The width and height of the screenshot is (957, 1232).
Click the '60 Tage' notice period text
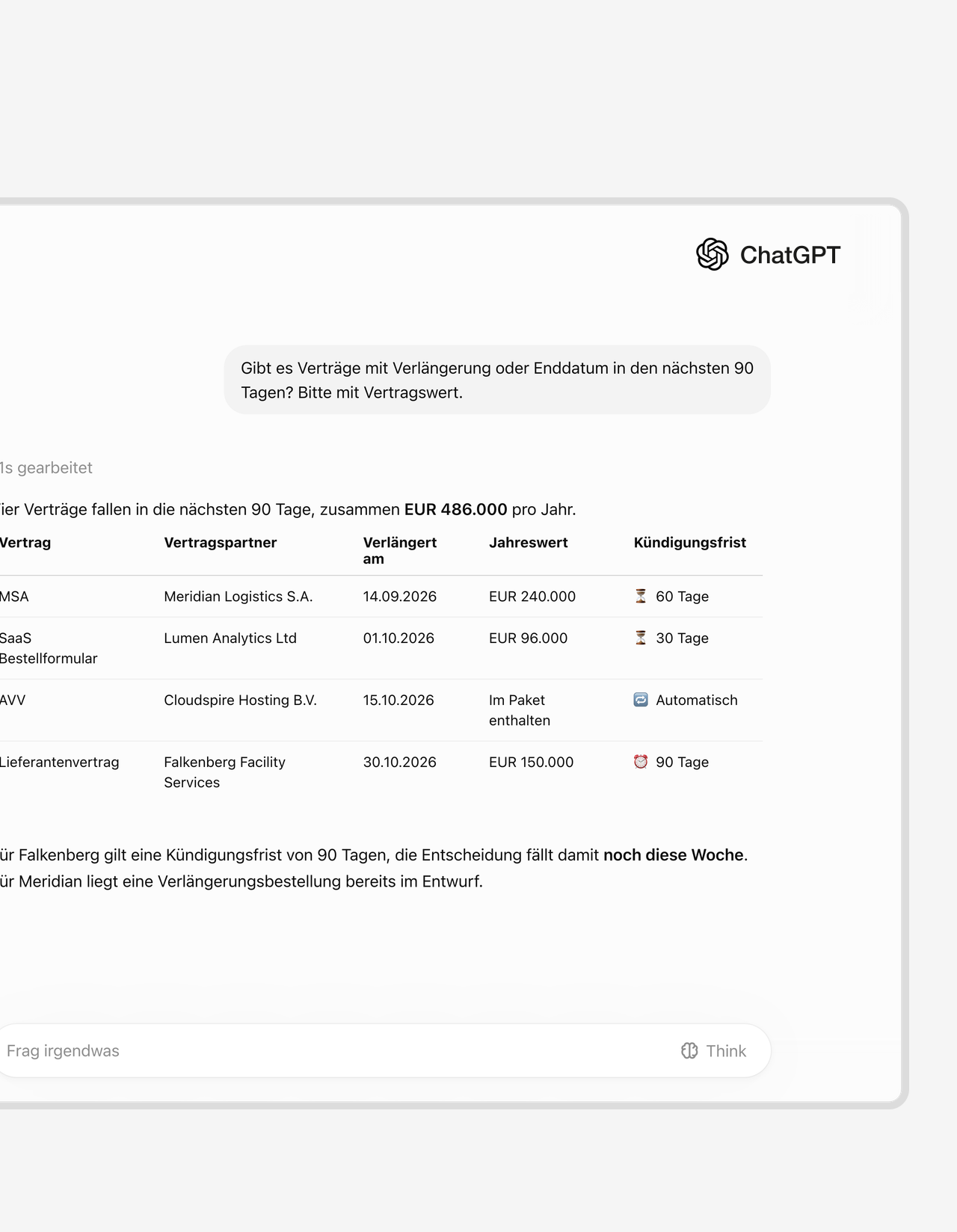click(683, 597)
